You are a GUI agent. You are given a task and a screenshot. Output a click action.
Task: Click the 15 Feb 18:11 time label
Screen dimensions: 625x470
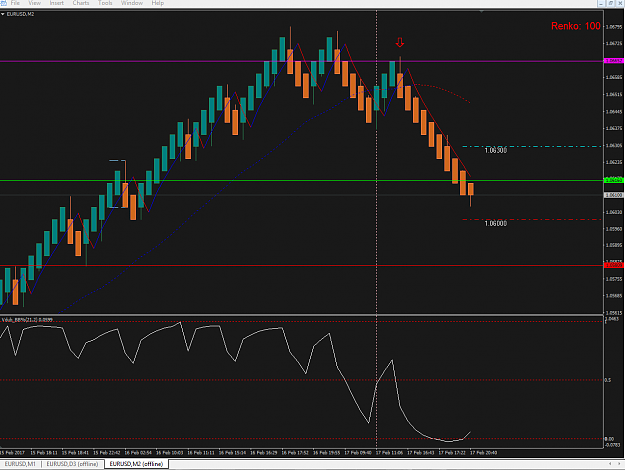pyautogui.click(x=44, y=453)
